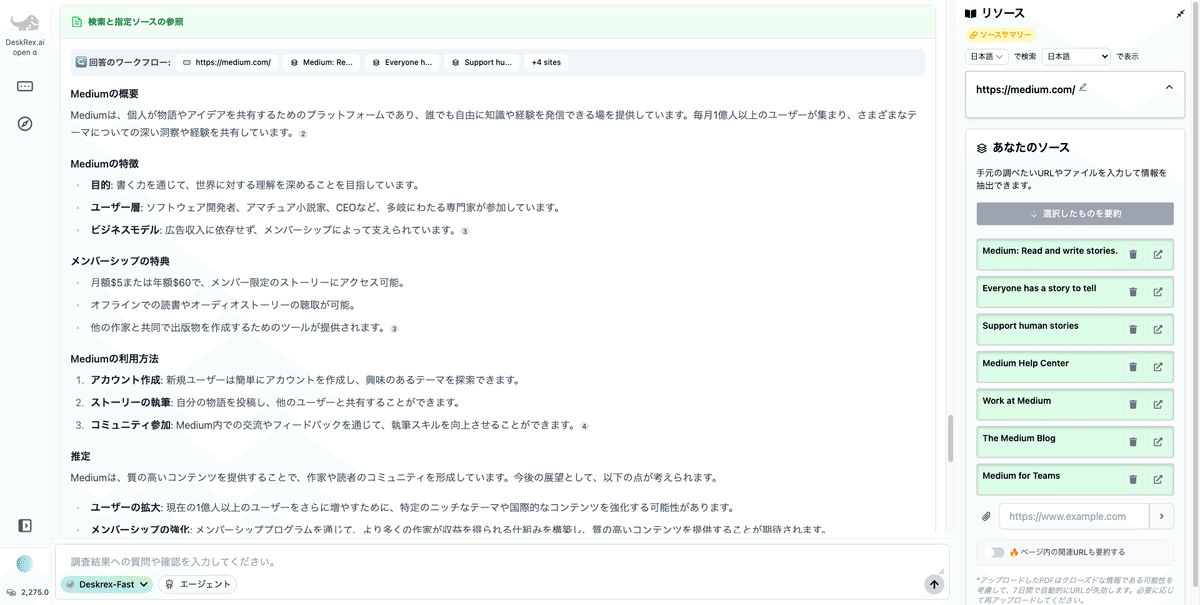
Task: Expand the sidebar panel toggle icon
Action: (25, 526)
